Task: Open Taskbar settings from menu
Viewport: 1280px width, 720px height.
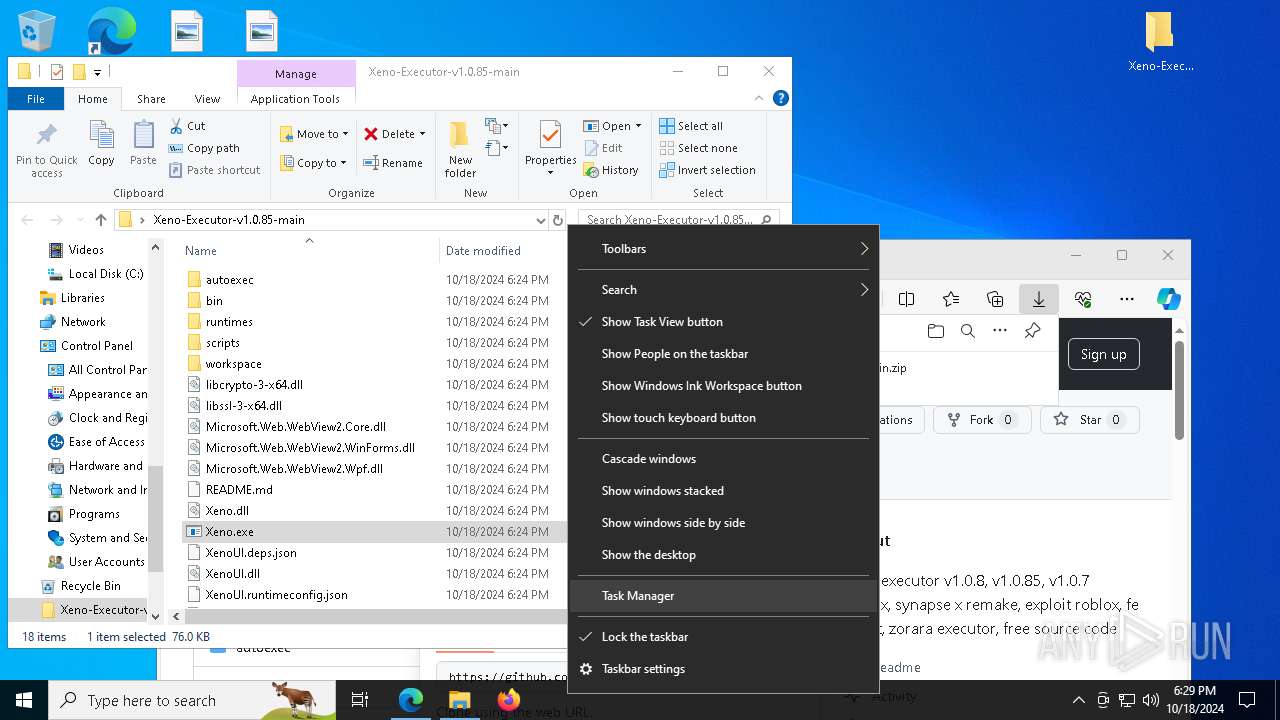Action: tap(724, 669)
